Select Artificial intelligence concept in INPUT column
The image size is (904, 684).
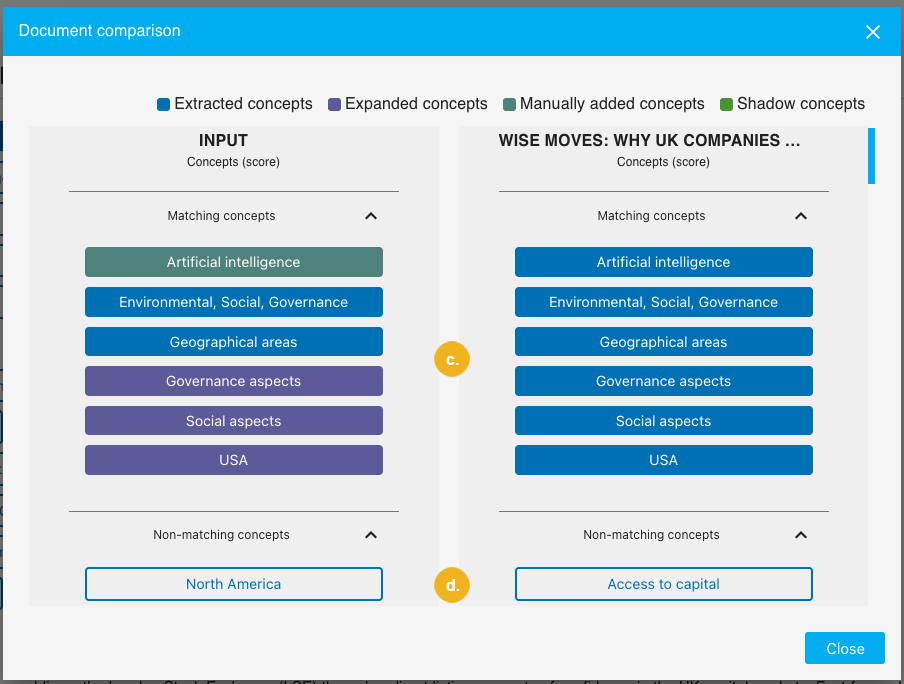pyautogui.click(x=233, y=262)
